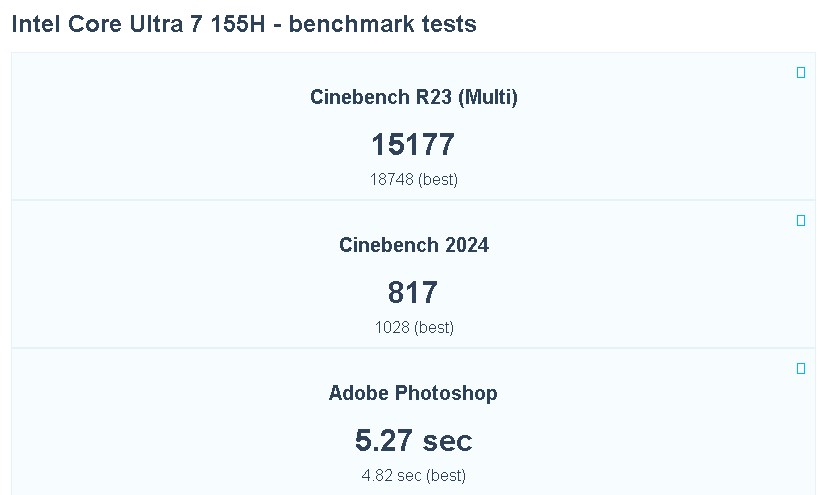Screen dimensions: 818x495
Task: Click the 4.82 sec (best) reference value
Action: (413, 476)
